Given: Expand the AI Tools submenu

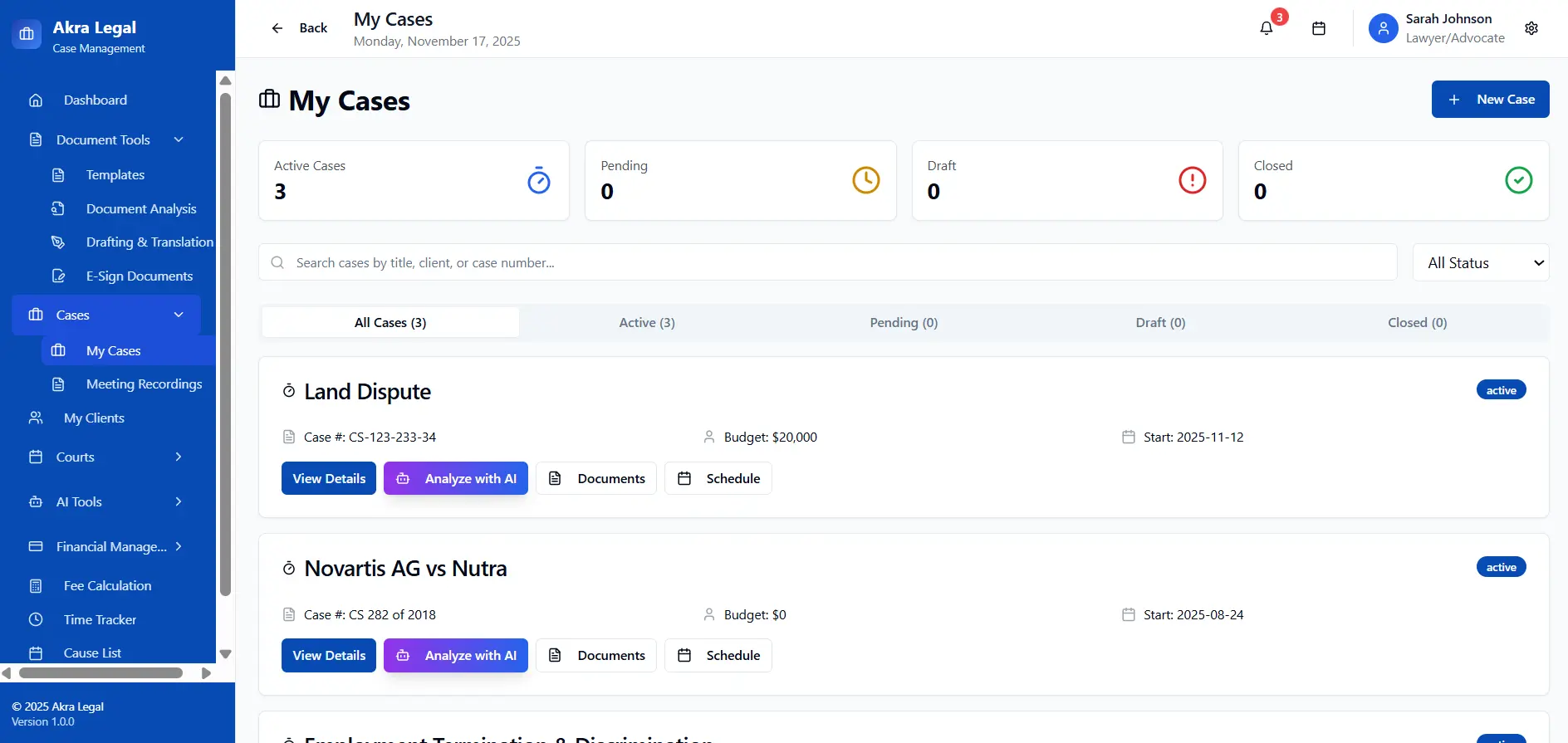Looking at the screenshot, I should 179,501.
